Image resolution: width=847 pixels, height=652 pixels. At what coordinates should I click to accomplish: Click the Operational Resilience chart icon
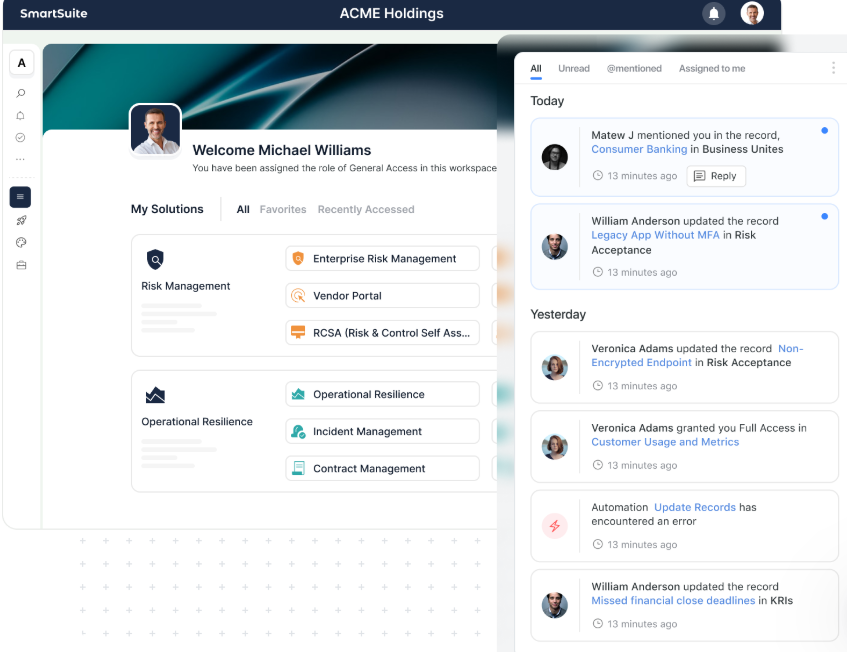[x=155, y=395]
